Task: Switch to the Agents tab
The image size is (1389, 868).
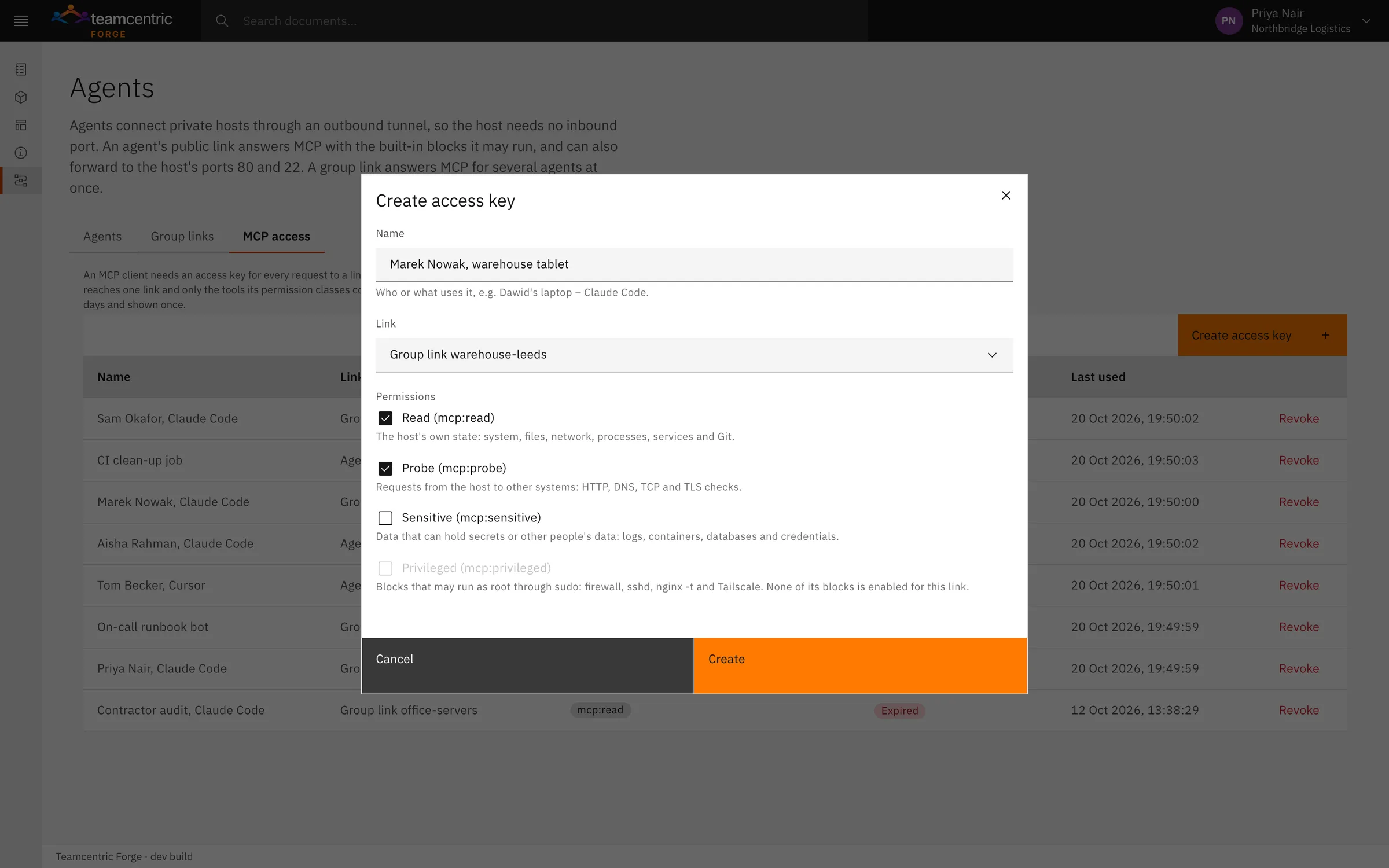Action: [102, 236]
